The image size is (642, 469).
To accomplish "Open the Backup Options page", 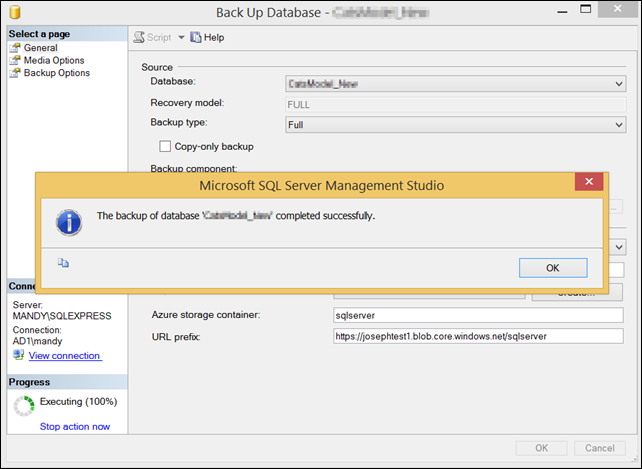I will tap(56, 73).
